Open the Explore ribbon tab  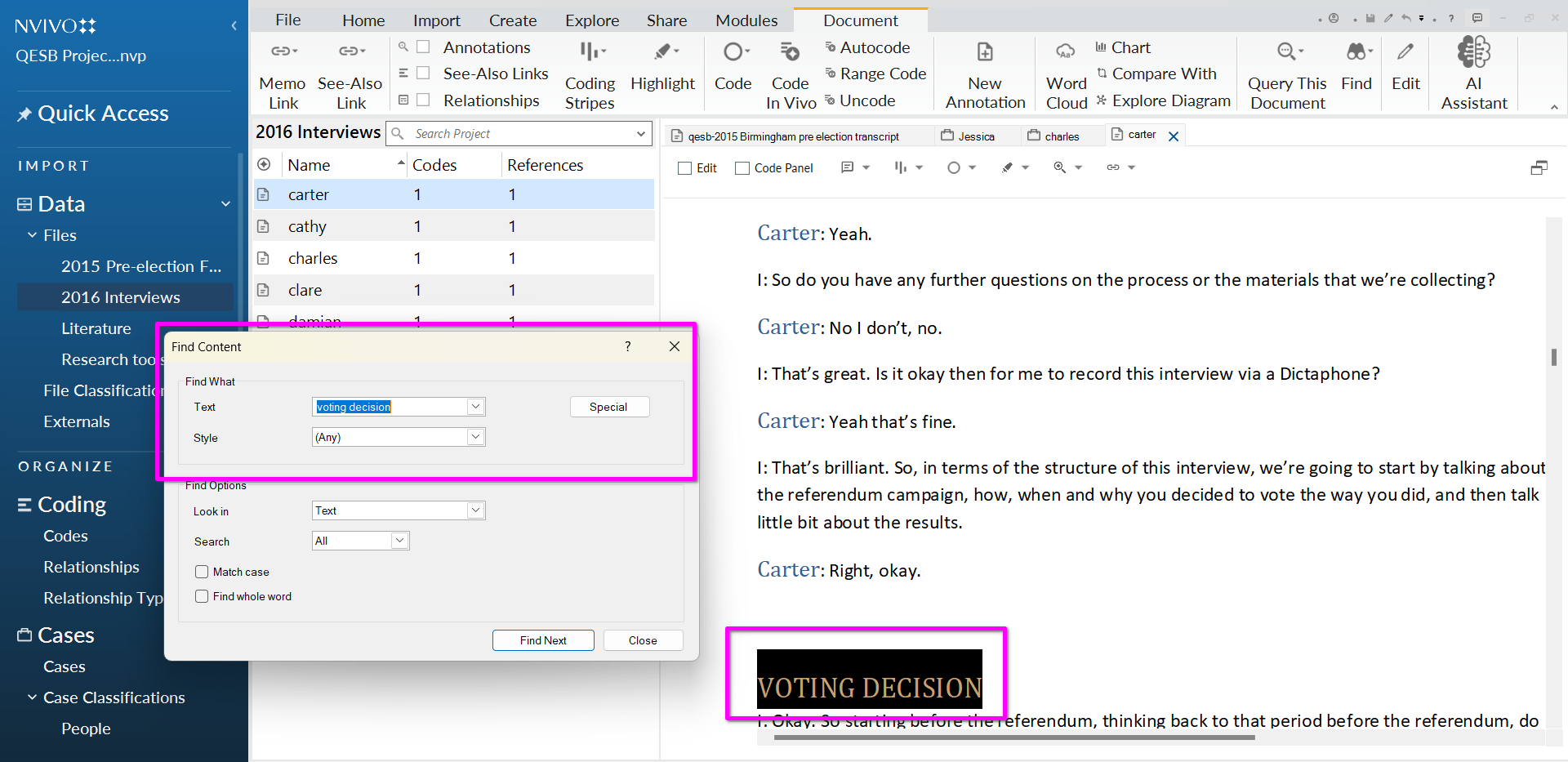click(x=591, y=20)
